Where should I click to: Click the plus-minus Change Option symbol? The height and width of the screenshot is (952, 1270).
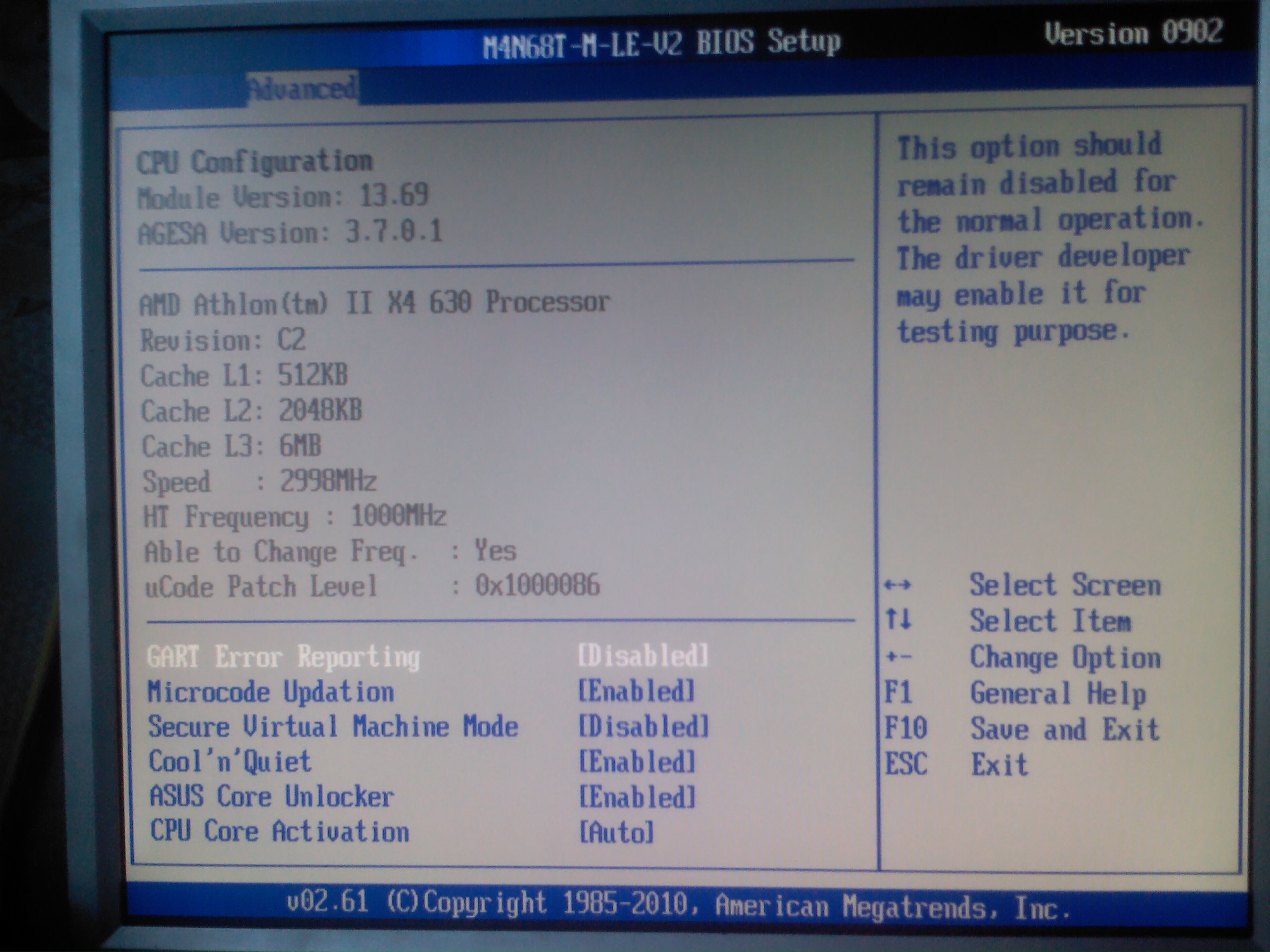pyautogui.click(x=898, y=657)
